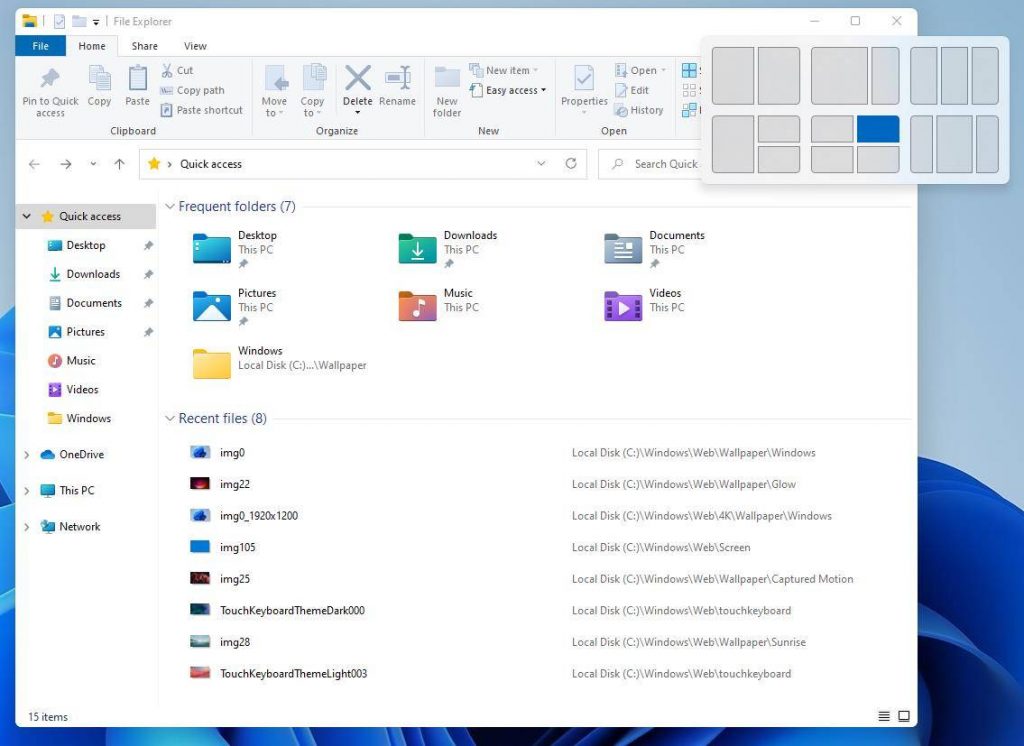Select the highlighted snap layout zone

pyautogui.click(x=877, y=128)
